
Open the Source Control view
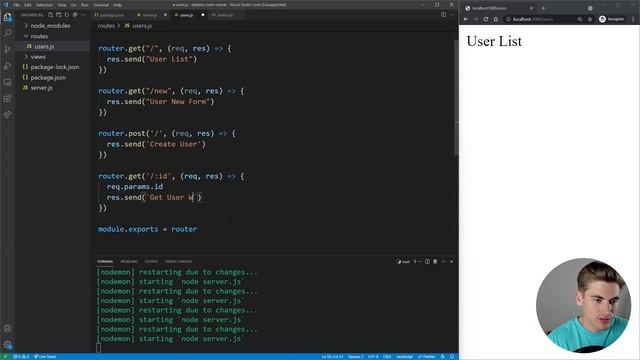8,49
